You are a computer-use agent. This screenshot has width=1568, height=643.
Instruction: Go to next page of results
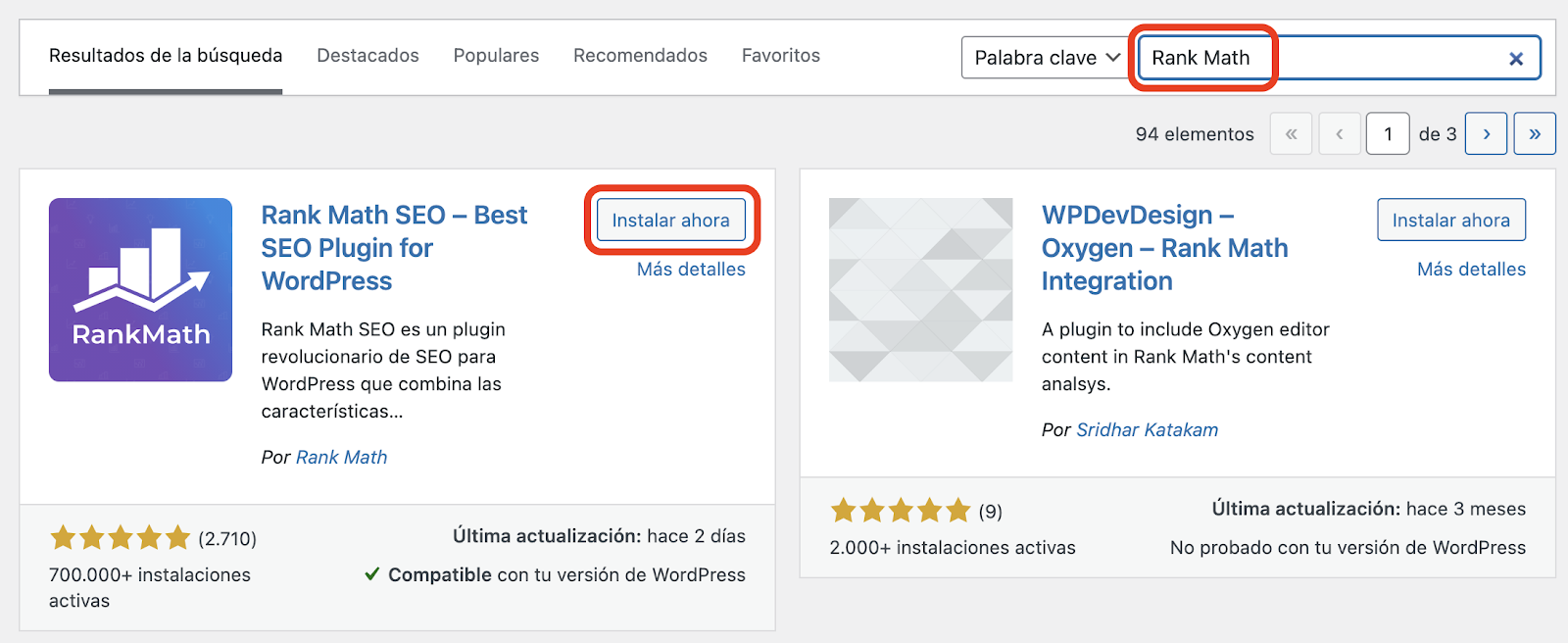click(x=1487, y=134)
